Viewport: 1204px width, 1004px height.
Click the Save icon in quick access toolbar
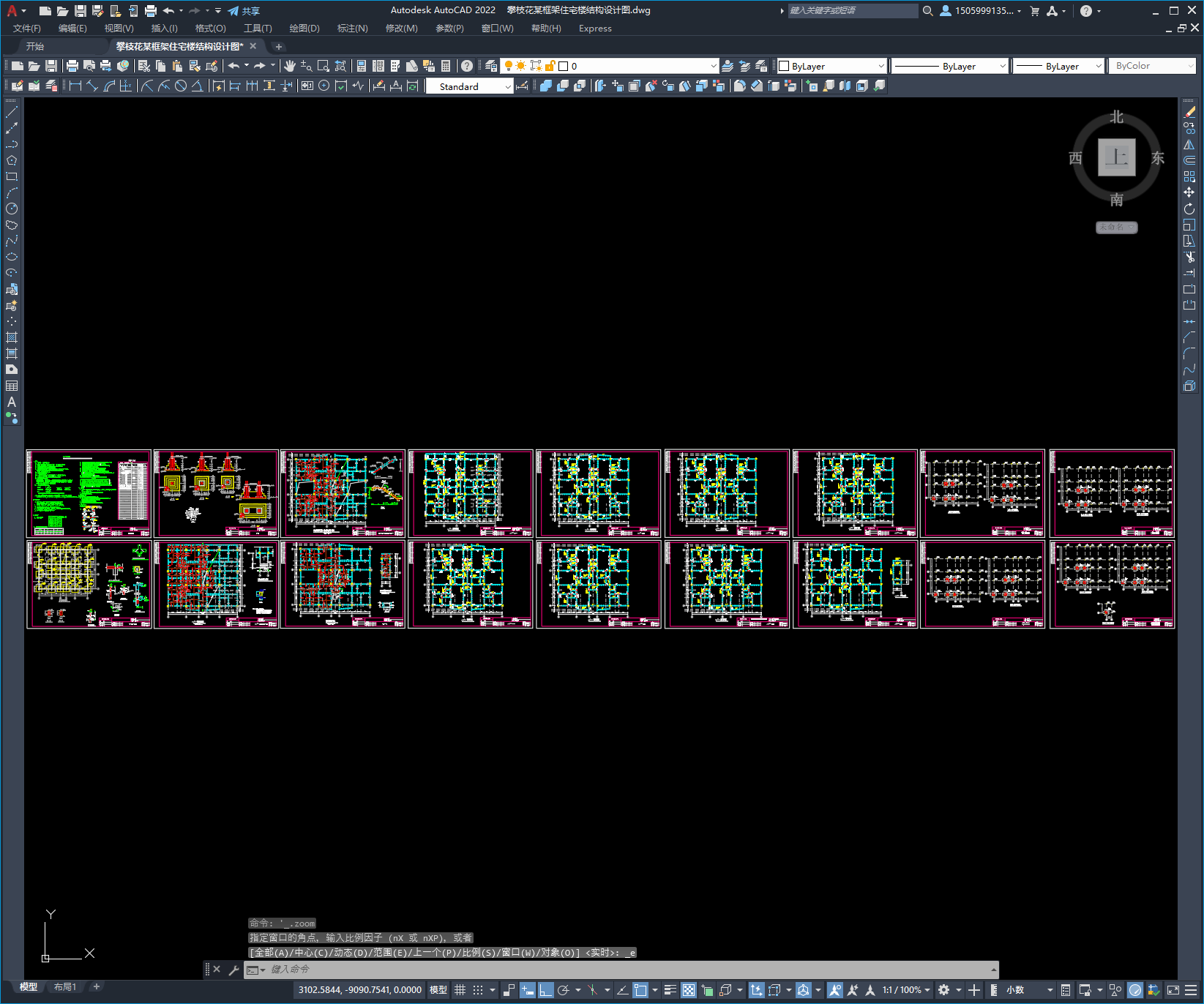(81, 11)
